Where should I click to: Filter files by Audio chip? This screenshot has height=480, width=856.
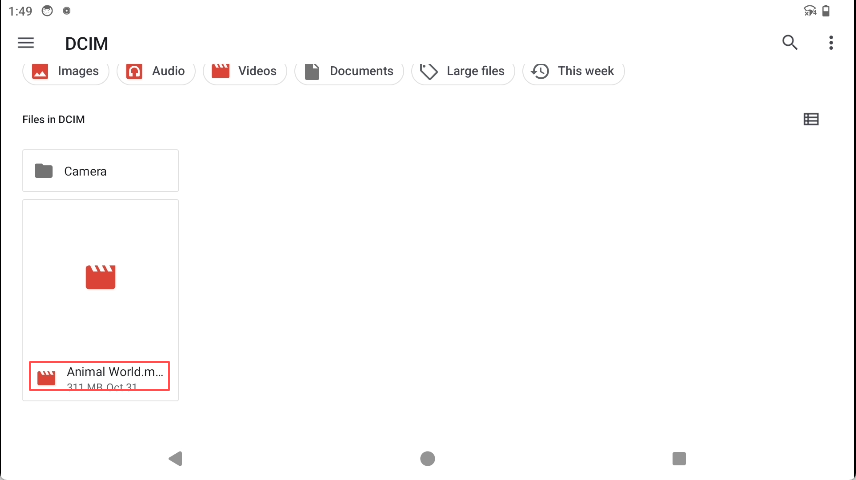point(156,71)
